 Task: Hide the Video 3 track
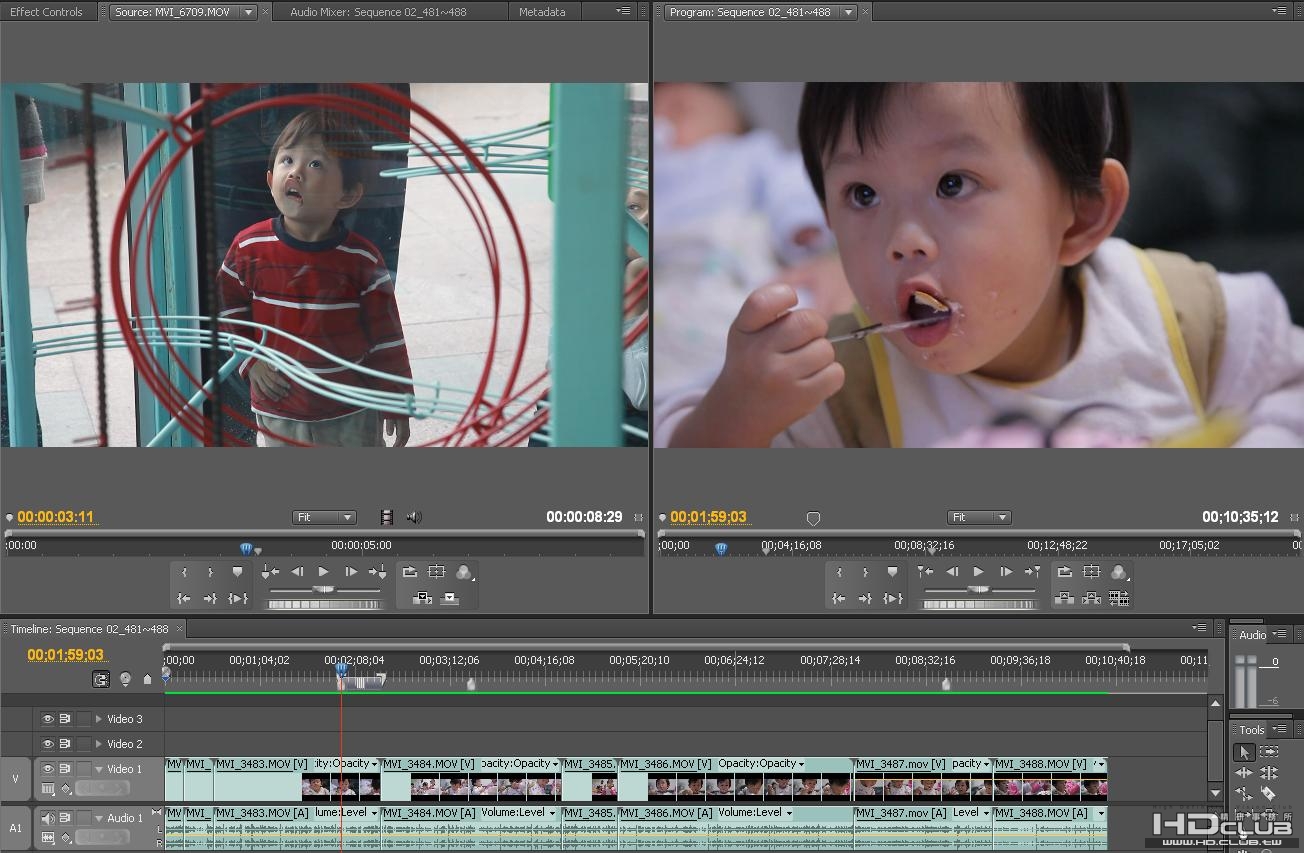(47, 719)
